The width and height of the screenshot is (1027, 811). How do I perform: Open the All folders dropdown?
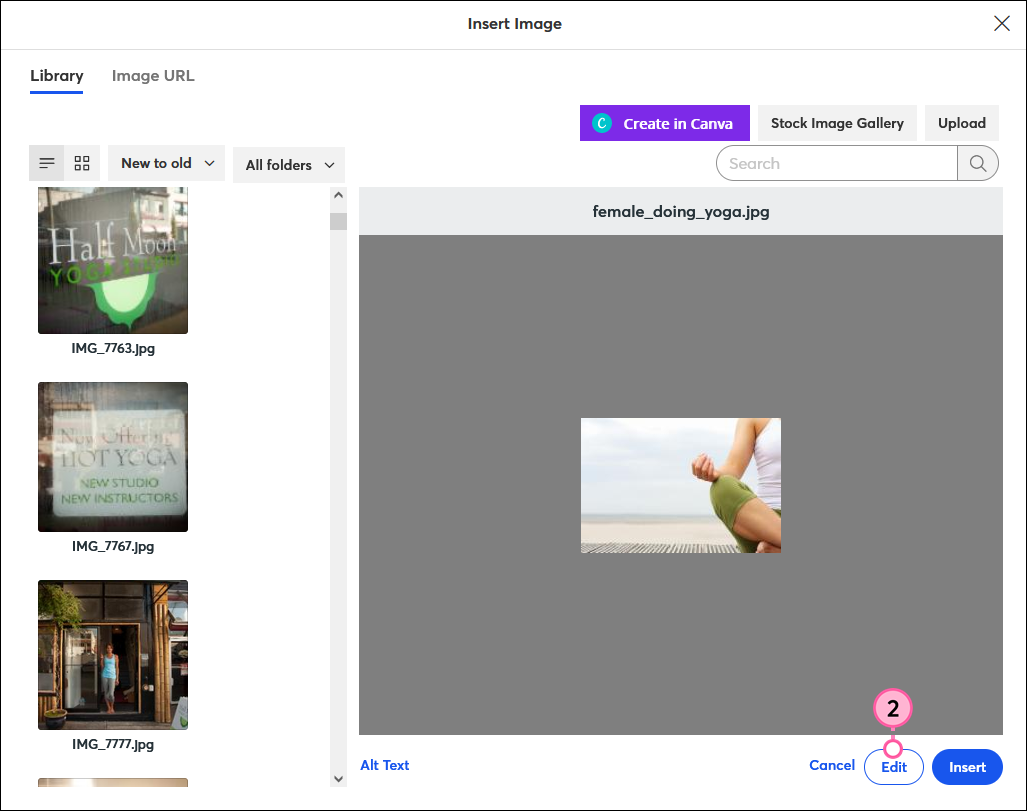[289, 165]
